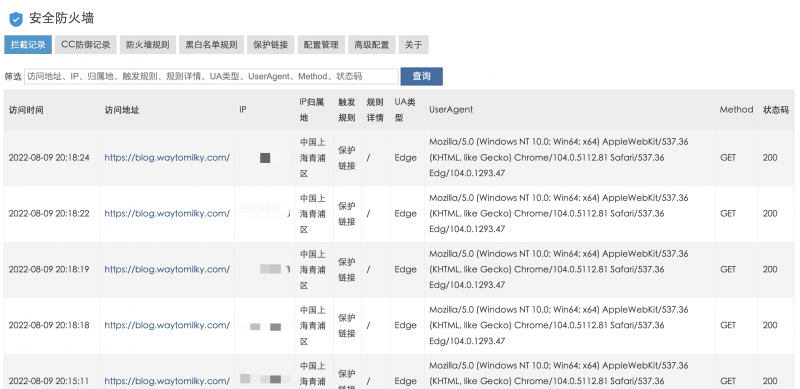Viewport: 800px width, 389px height.
Task: Click the blue shield firewall icon
Action: tap(16, 19)
